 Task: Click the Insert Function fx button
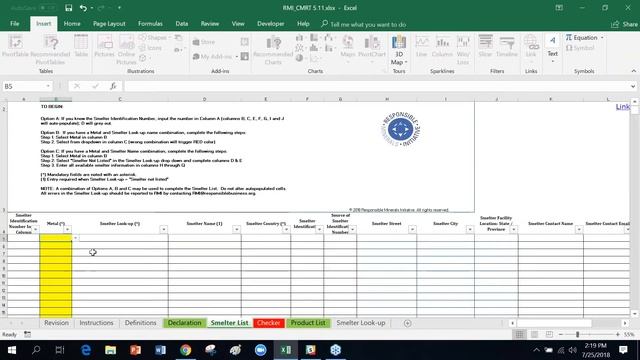click(x=113, y=86)
